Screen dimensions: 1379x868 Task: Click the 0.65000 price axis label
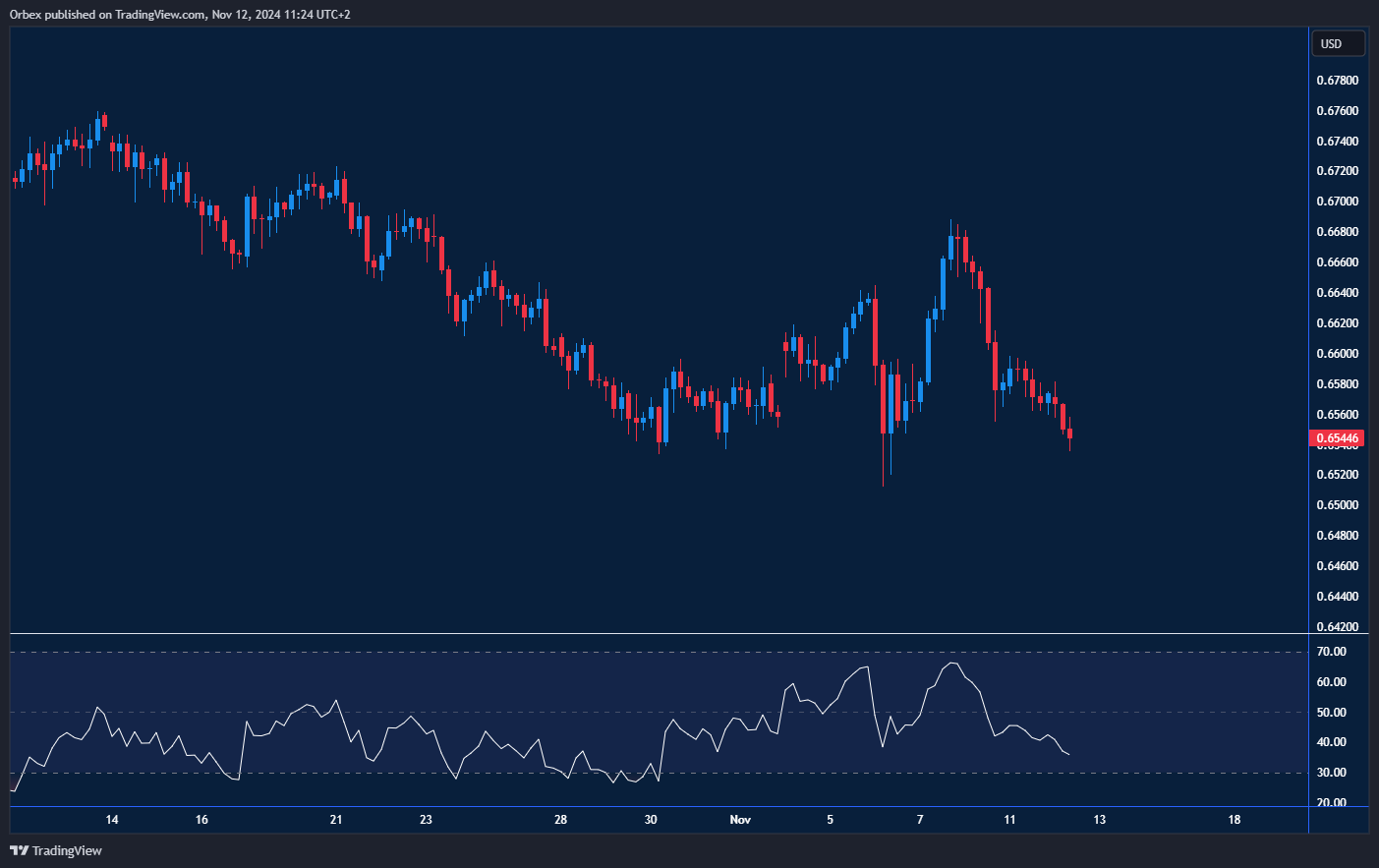pos(1337,505)
